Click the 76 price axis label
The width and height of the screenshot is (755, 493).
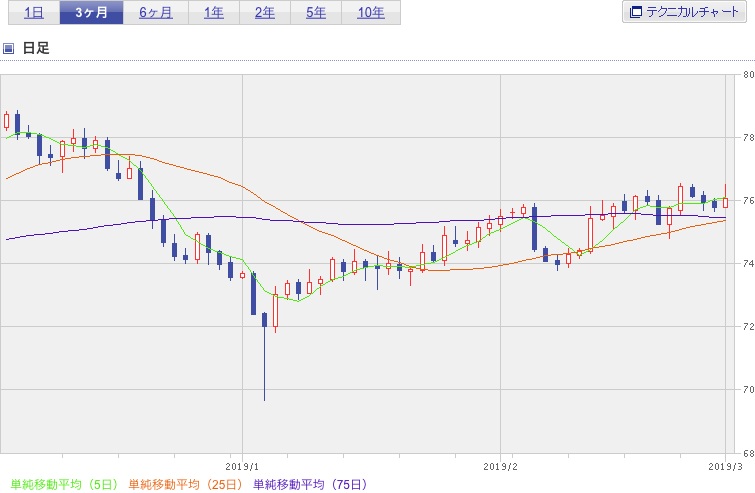tap(748, 201)
